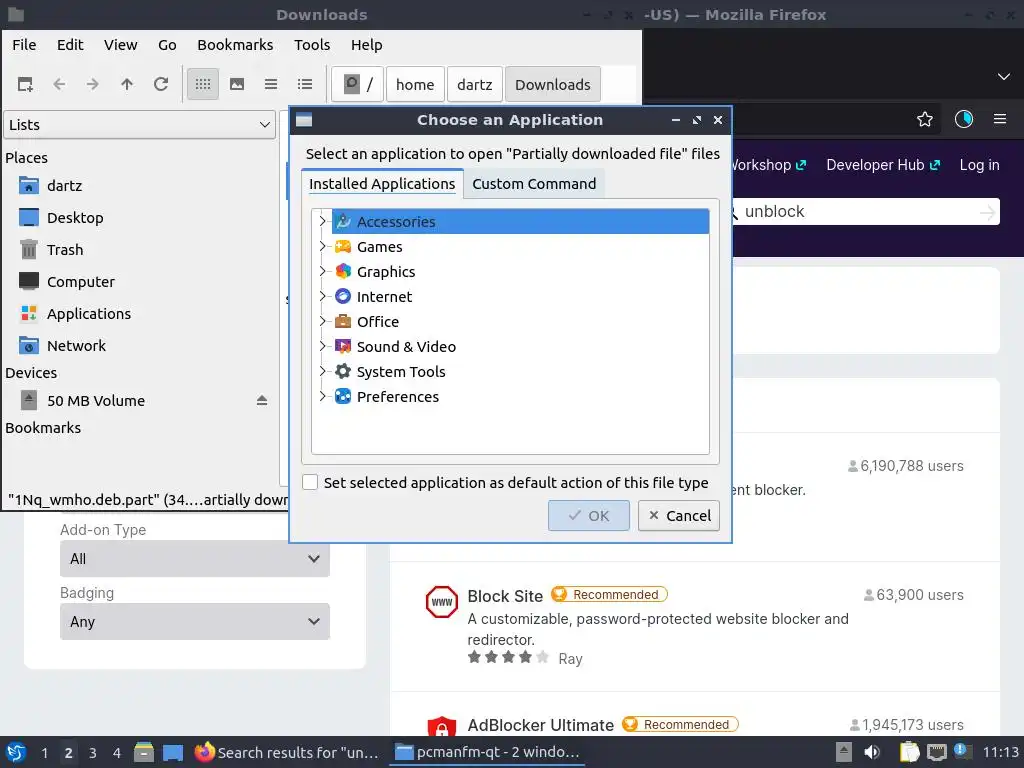Click the root path button
1024x768 pixels.
coord(357,84)
